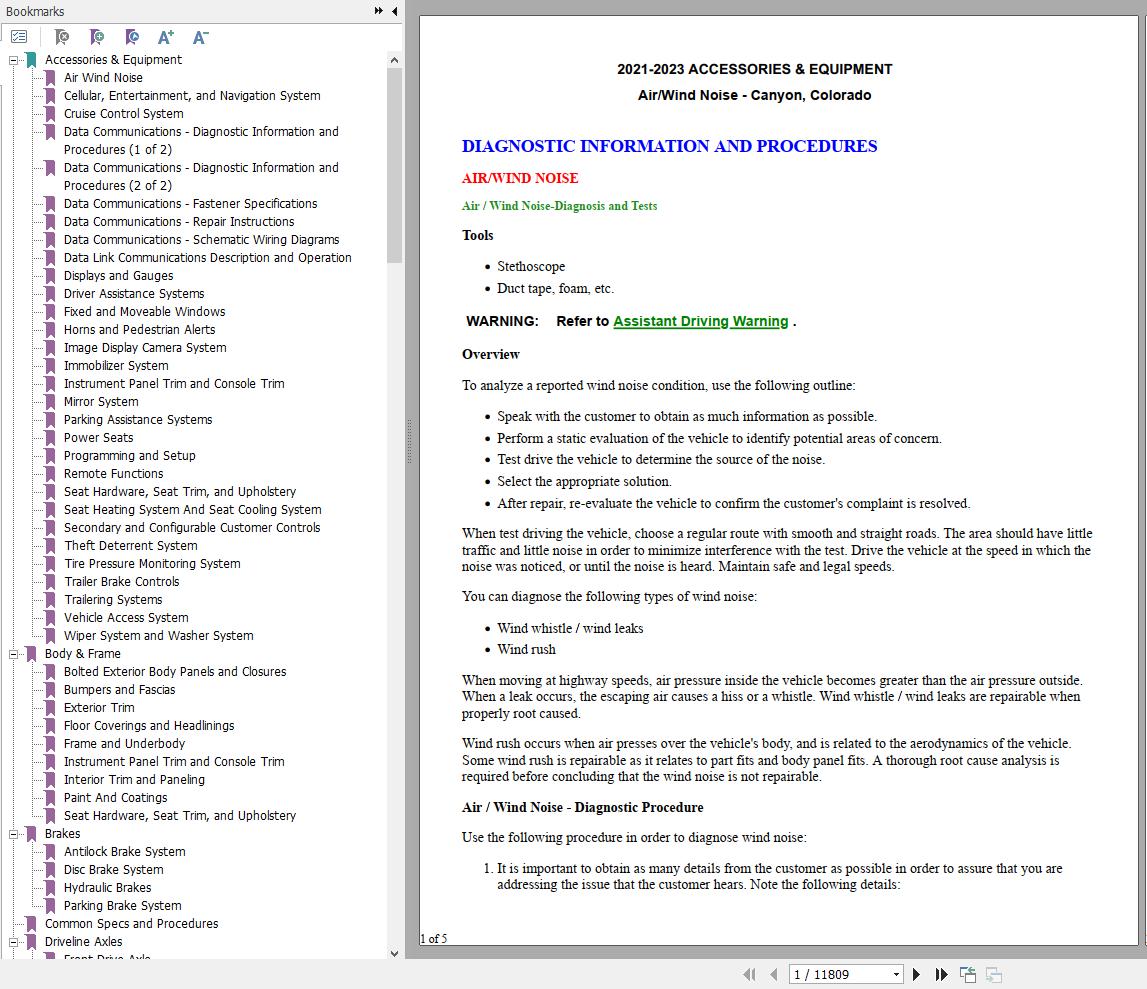Select the Vehicle Access System bookmark
Viewport: 1147px width, 989px height.
click(x=126, y=618)
